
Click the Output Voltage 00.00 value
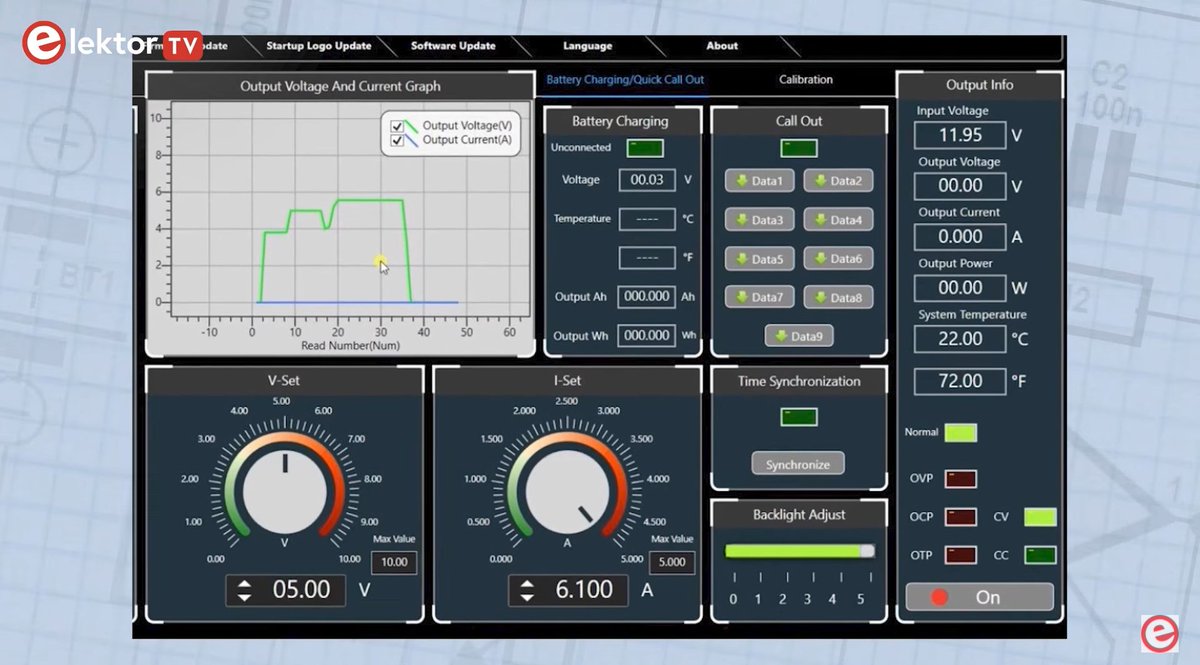click(x=960, y=186)
